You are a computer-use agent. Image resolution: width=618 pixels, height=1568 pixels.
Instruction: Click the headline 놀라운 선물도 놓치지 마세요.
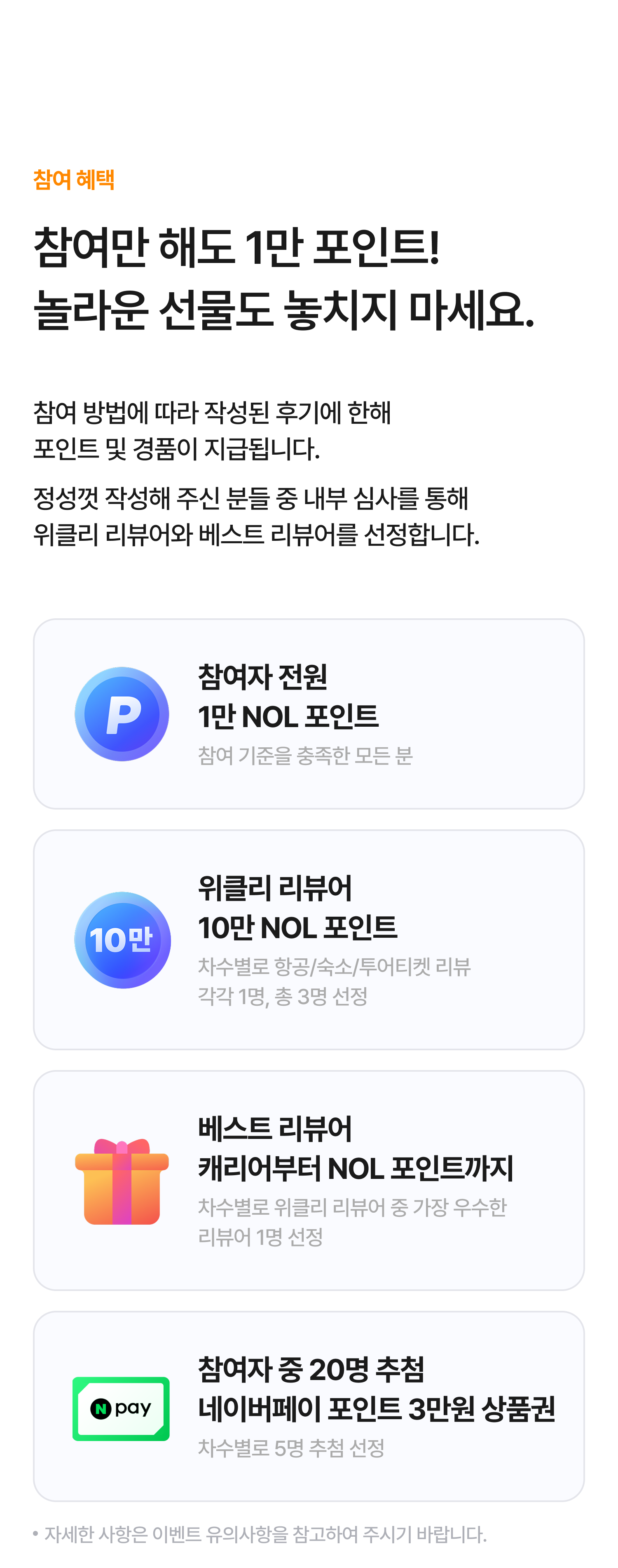(x=283, y=310)
